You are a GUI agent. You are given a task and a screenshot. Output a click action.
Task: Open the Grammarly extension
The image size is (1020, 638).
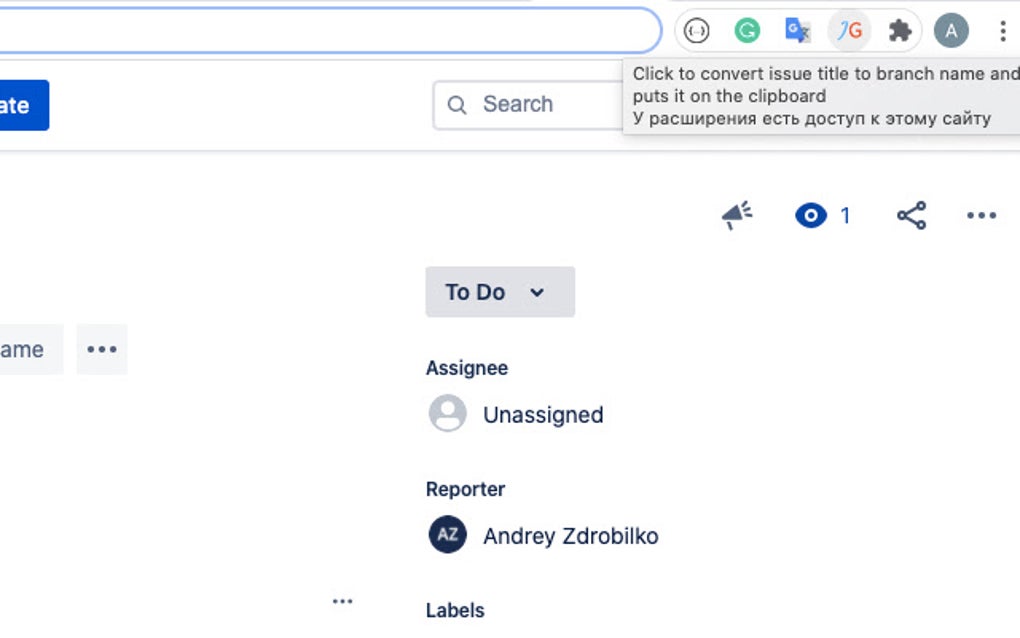click(x=746, y=30)
